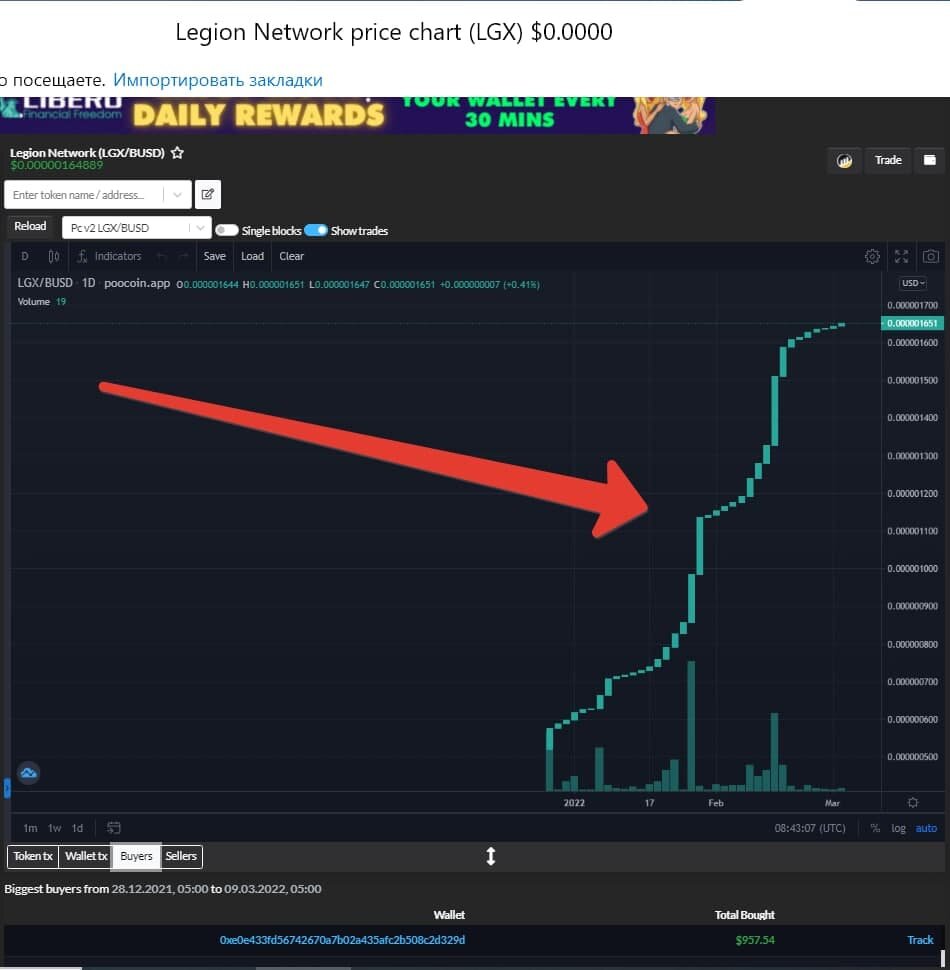Viewport: 950px width, 970px height.
Task: Switch to Buyers tab
Action: click(136, 856)
